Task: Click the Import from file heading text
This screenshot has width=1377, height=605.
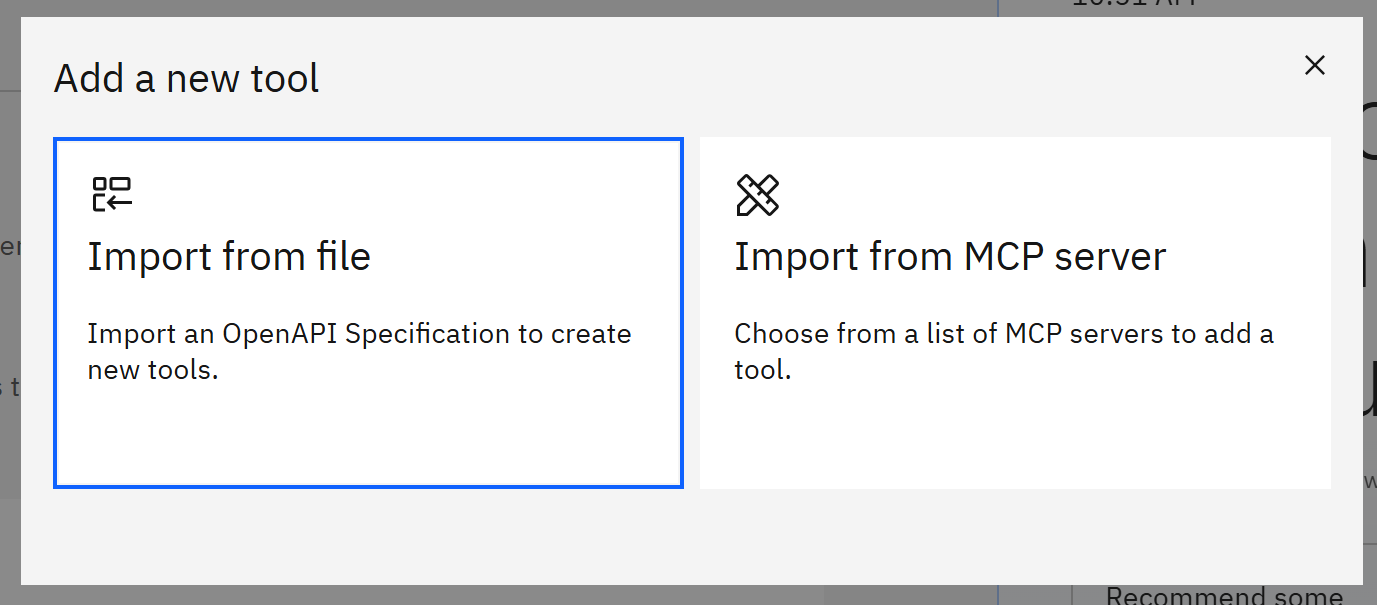Action: click(229, 256)
